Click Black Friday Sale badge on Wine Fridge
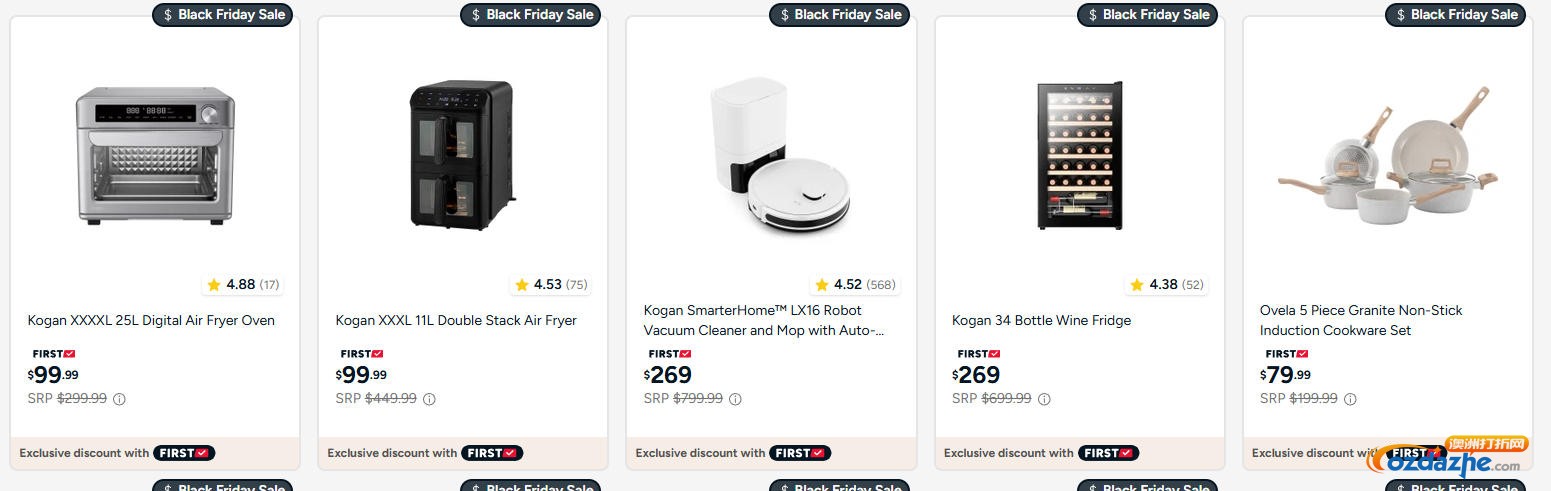 (1146, 15)
